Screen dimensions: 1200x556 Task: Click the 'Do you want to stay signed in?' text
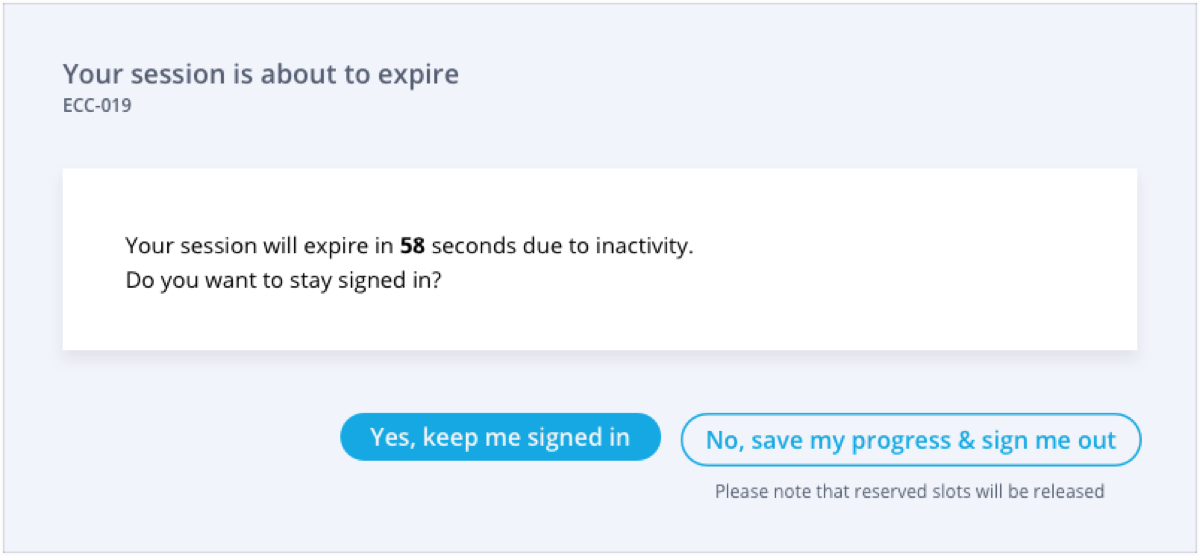(284, 281)
